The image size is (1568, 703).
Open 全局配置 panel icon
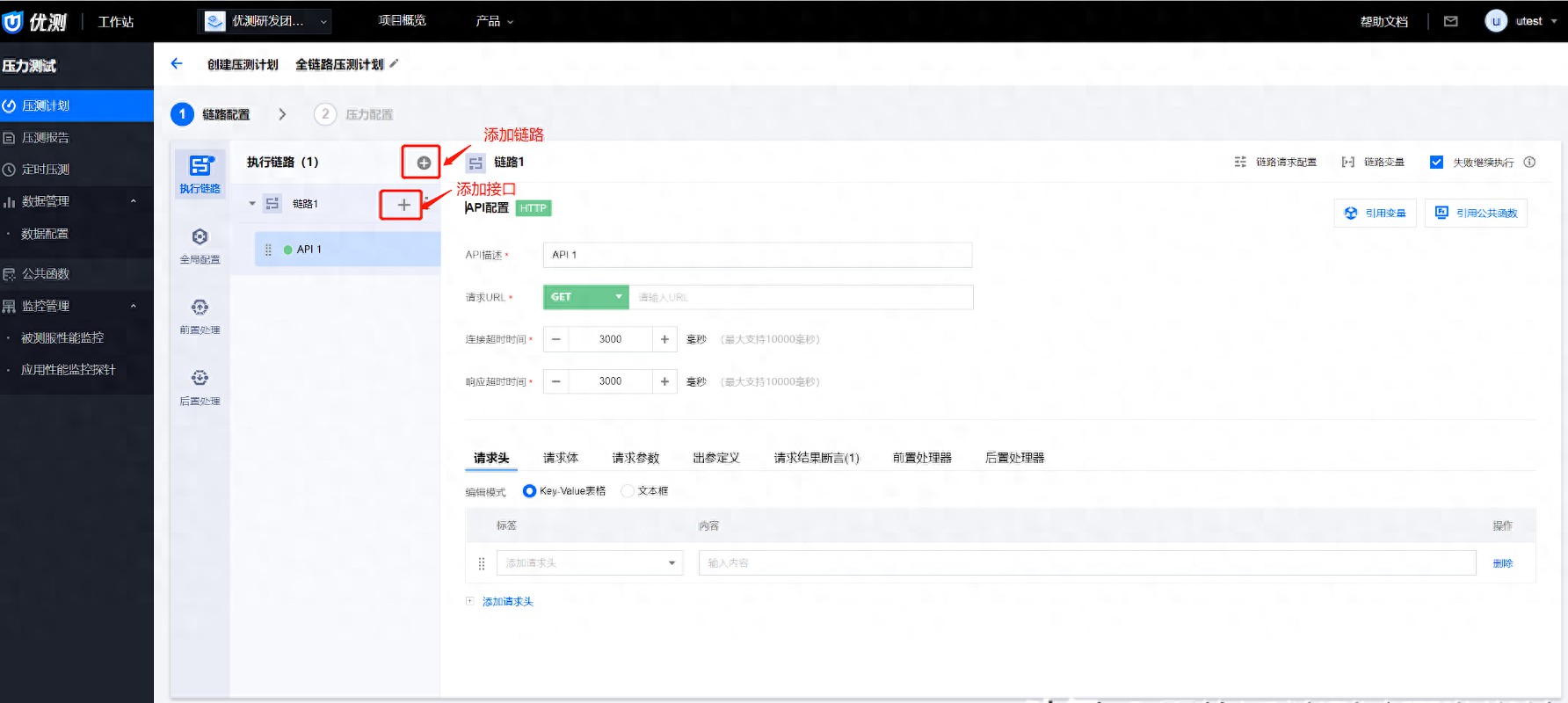[x=200, y=245]
